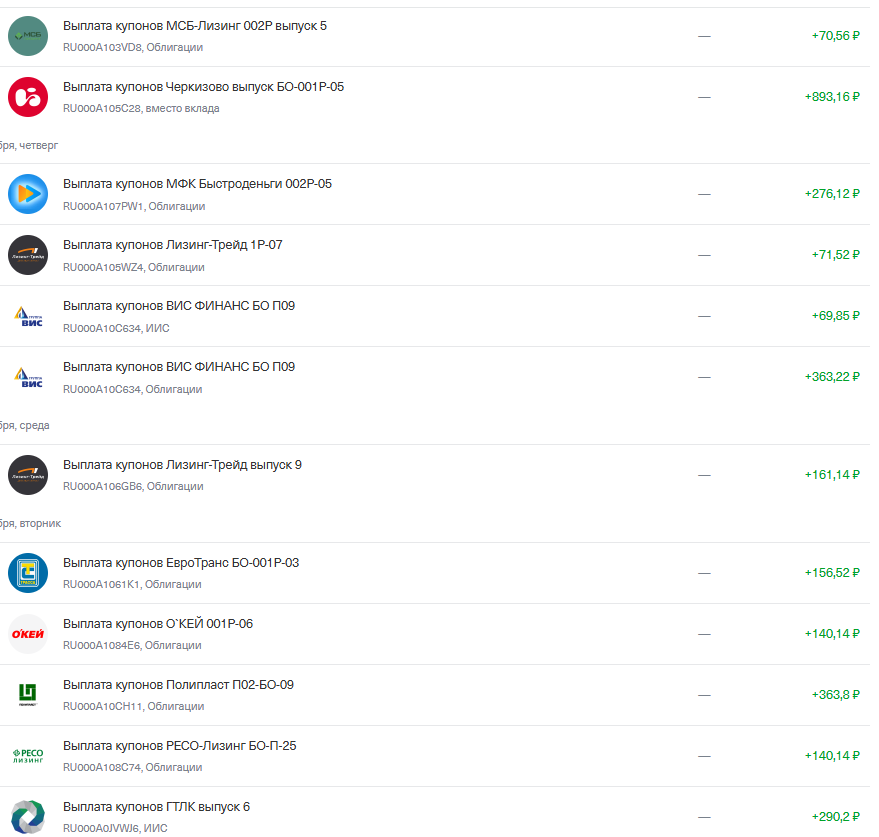Open Выплата купонов МСБ-Лизинг 002Р выпуск 5
Screen dimensions: 879x837
coord(195,26)
